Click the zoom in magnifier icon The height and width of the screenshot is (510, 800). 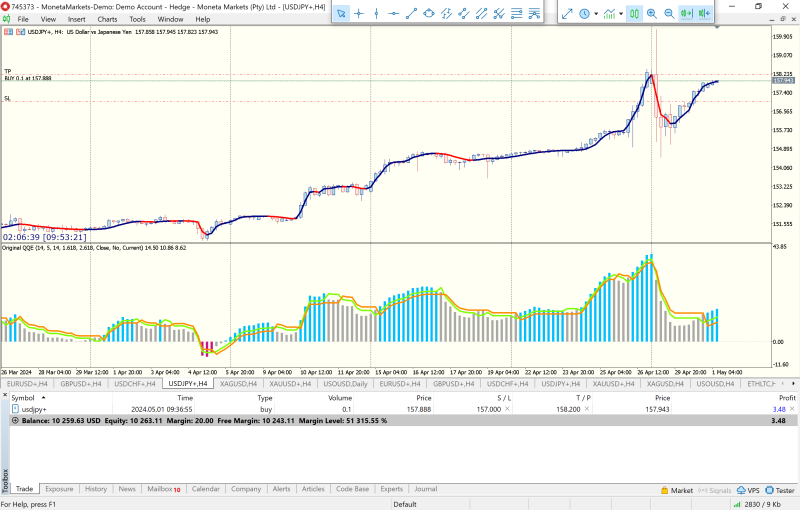point(652,14)
